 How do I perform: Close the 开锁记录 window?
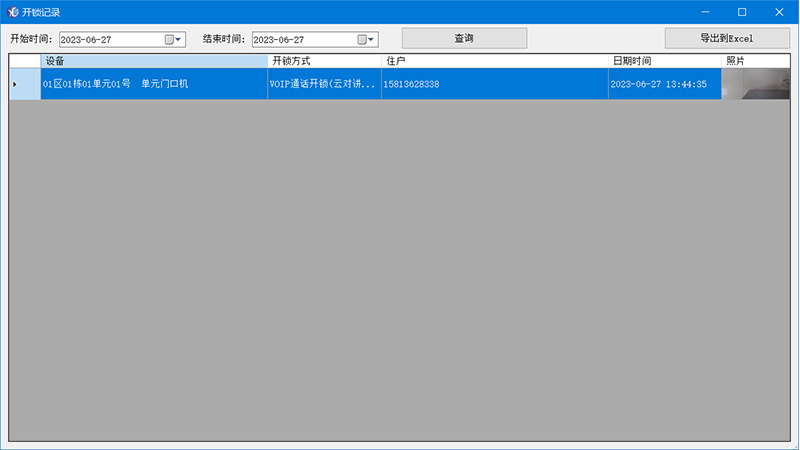pos(779,12)
